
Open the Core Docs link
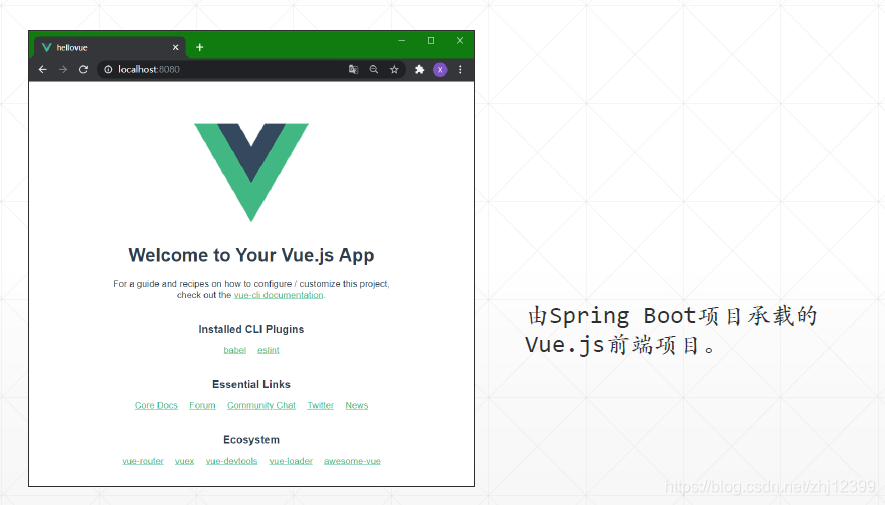point(156,405)
